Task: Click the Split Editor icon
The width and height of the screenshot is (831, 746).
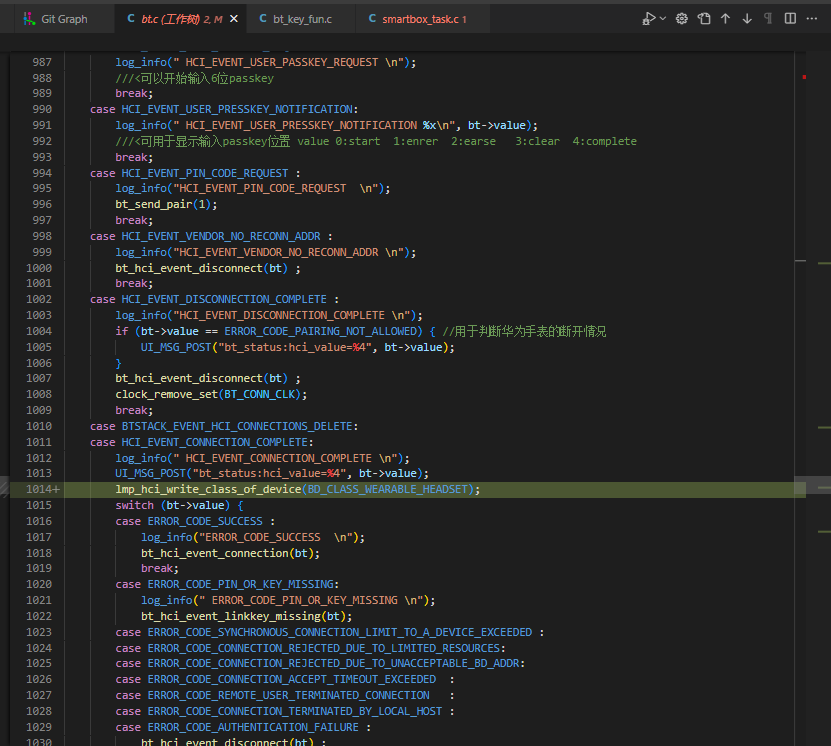Action: (x=790, y=19)
